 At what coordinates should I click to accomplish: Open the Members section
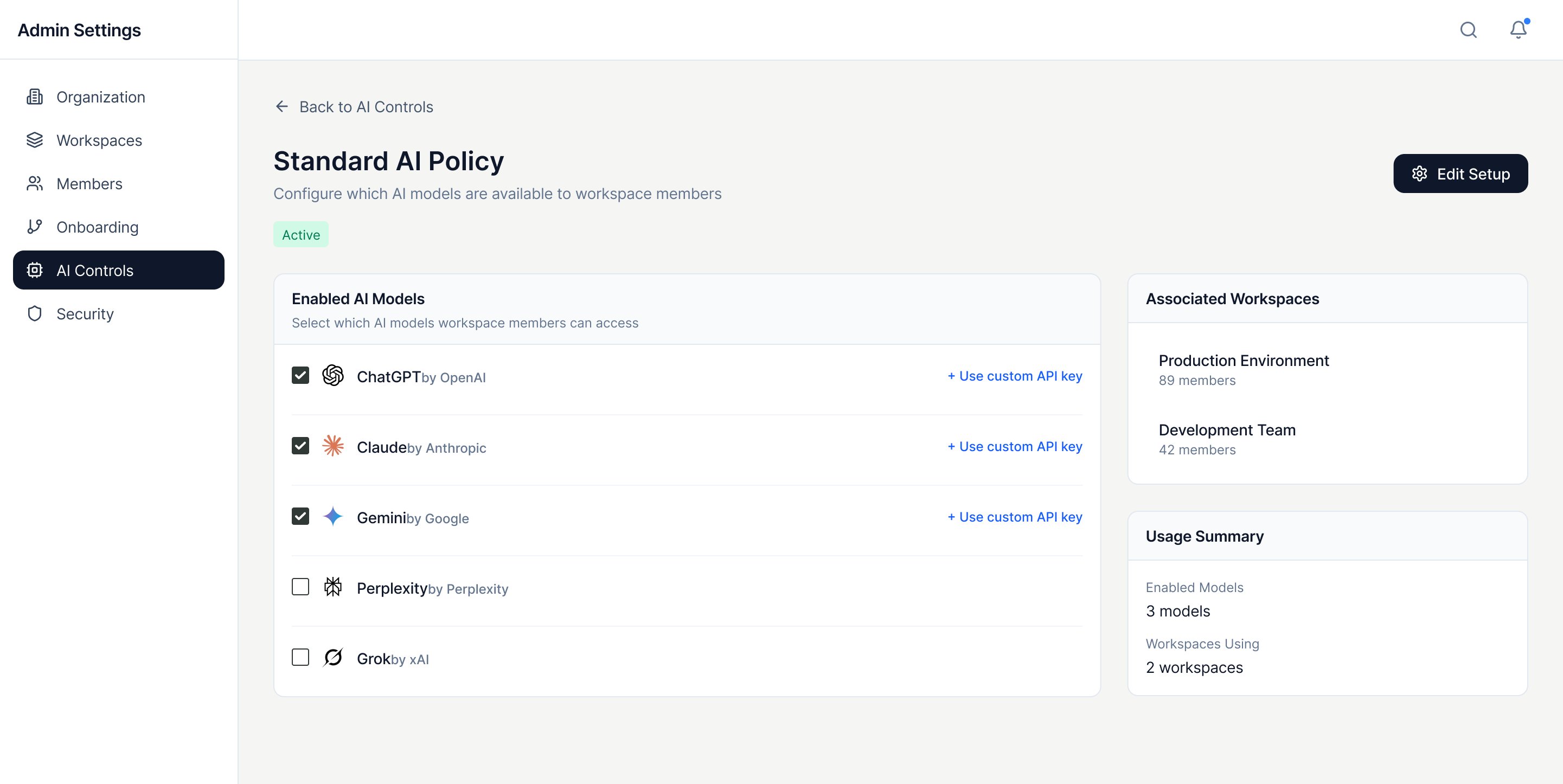click(118, 184)
